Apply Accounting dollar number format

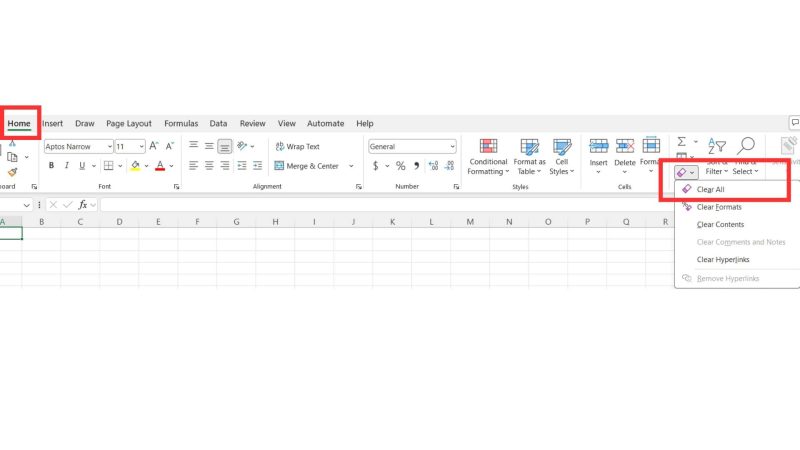point(376,166)
